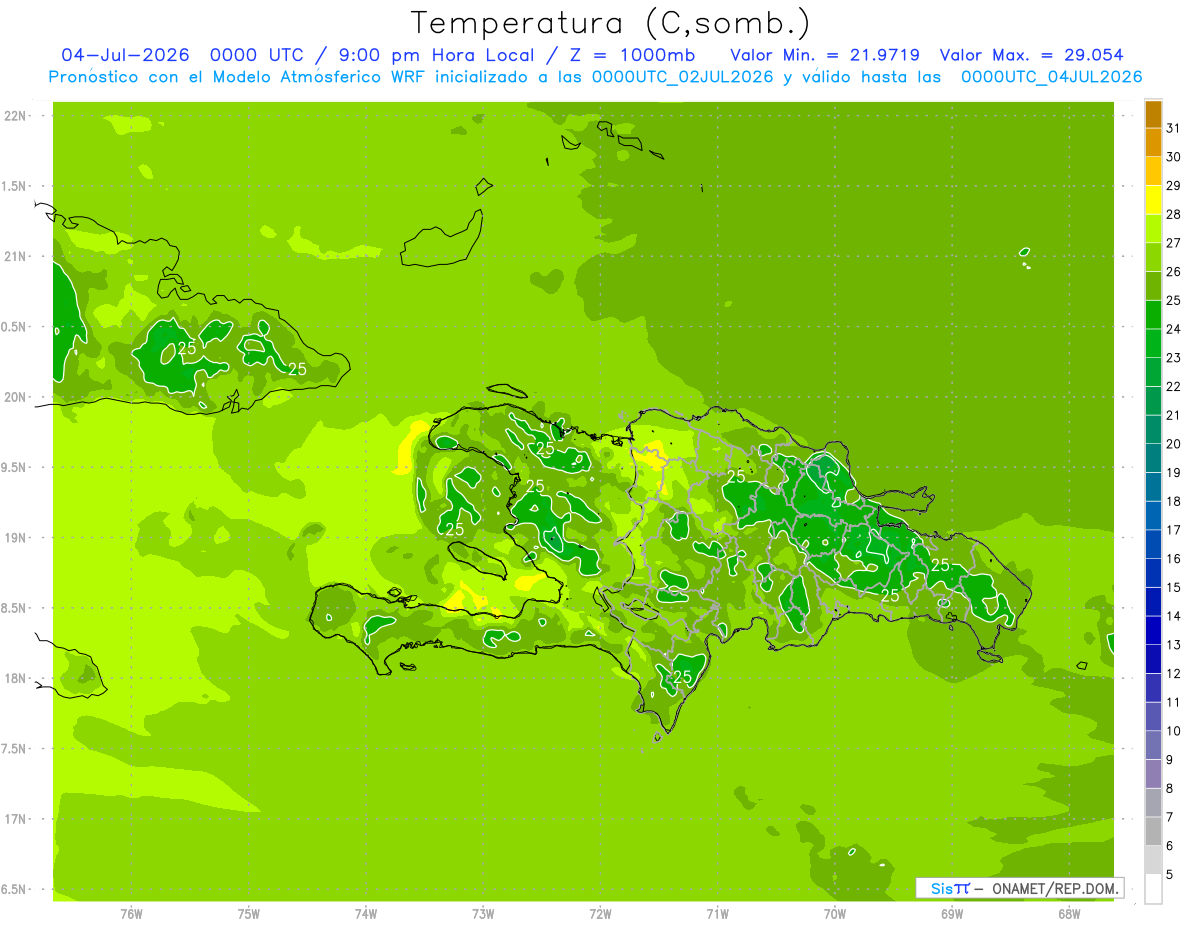This screenshot has width=1200, height=927.
Task: Click the '69W' longitude axis label
Action: click(x=952, y=914)
